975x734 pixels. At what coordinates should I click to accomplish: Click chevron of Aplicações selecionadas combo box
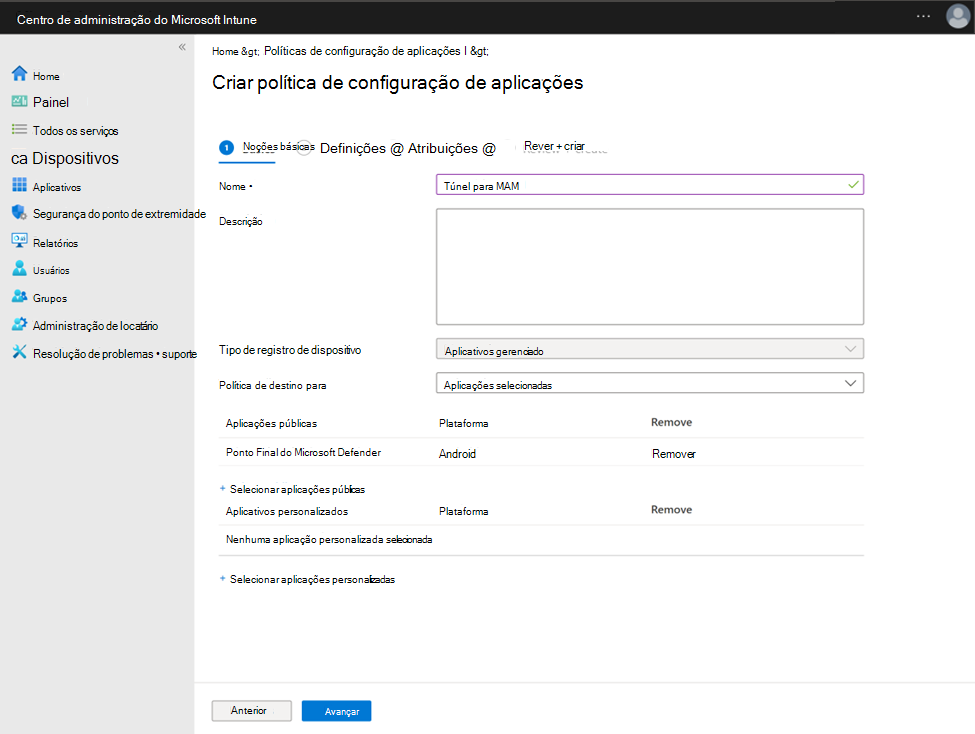click(x=850, y=383)
